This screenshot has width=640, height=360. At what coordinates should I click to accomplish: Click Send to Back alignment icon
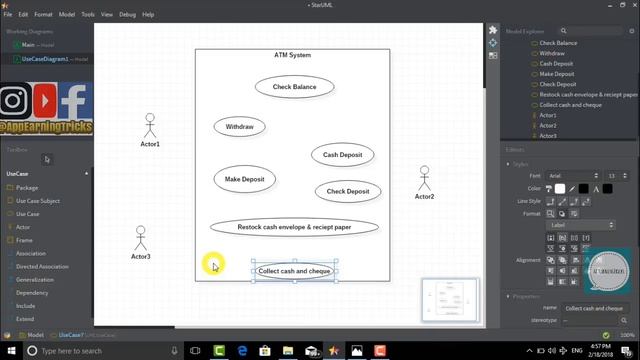pyautogui.click(x=562, y=260)
